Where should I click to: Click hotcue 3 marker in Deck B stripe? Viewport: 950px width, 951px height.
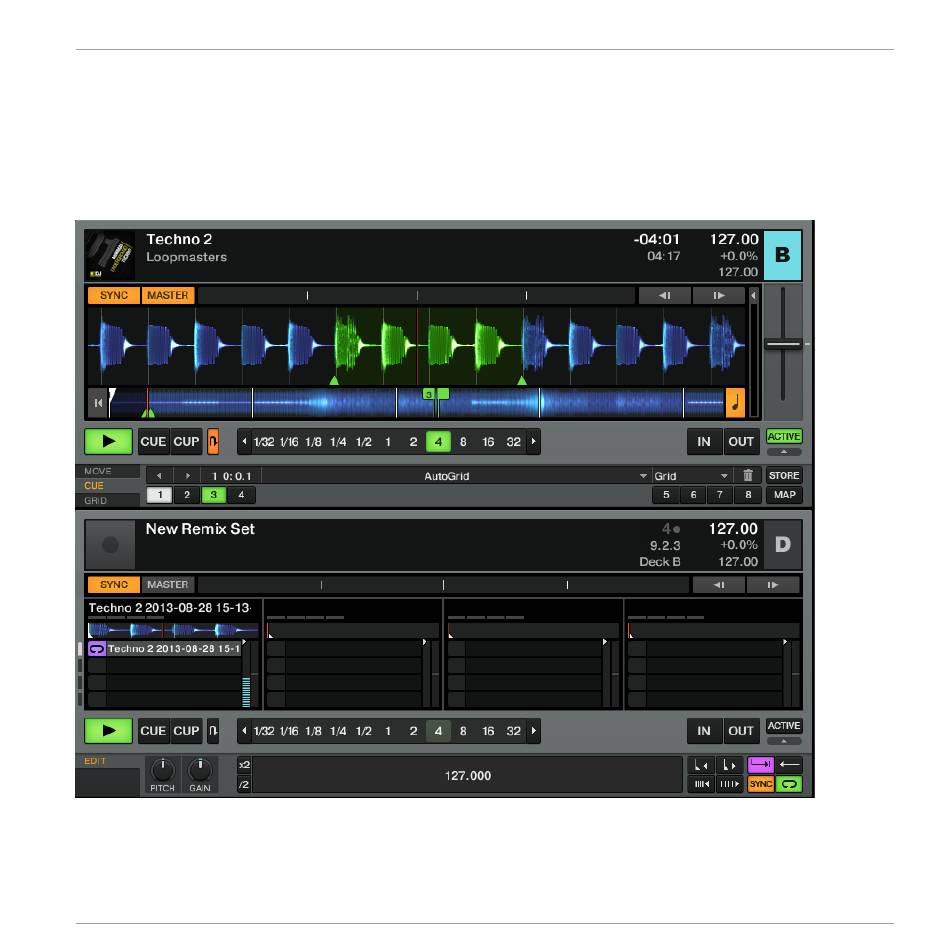point(429,394)
